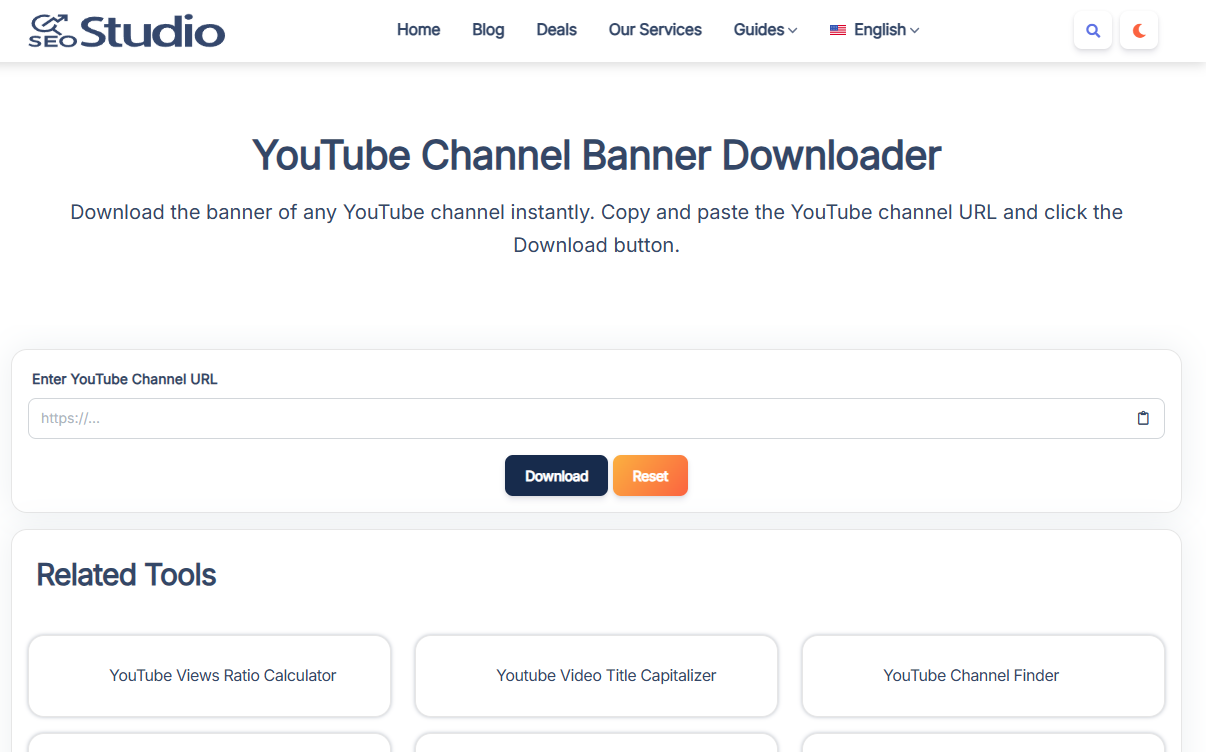This screenshot has height=752, width=1206.
Task: Click the YouTube Channel Banner Downloader heading
Action: [596, 156]
